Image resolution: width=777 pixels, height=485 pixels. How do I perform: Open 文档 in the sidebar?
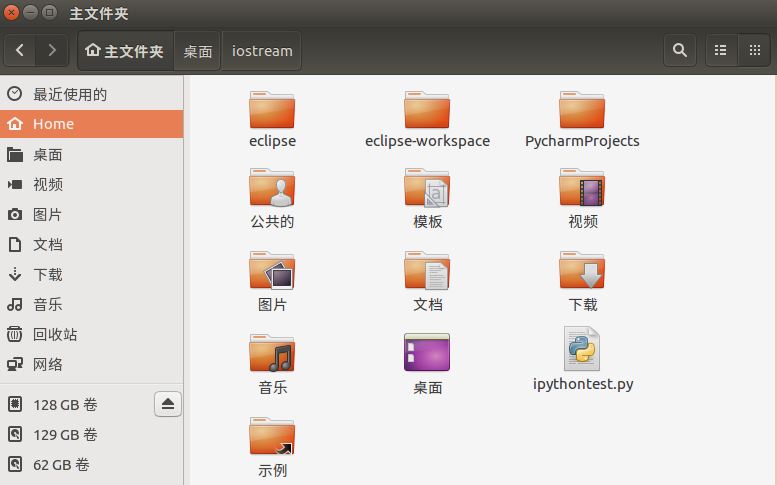[x=92, y=245]
